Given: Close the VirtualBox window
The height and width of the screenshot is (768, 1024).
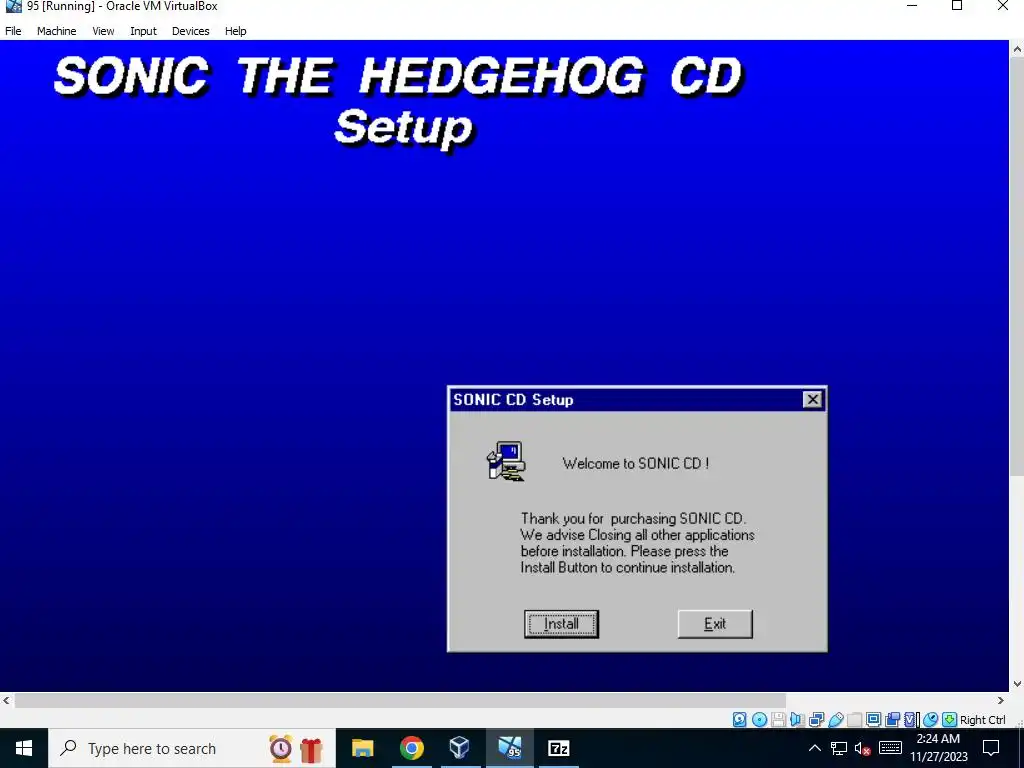Looking at the screenshot, I should click(1002, 7).
